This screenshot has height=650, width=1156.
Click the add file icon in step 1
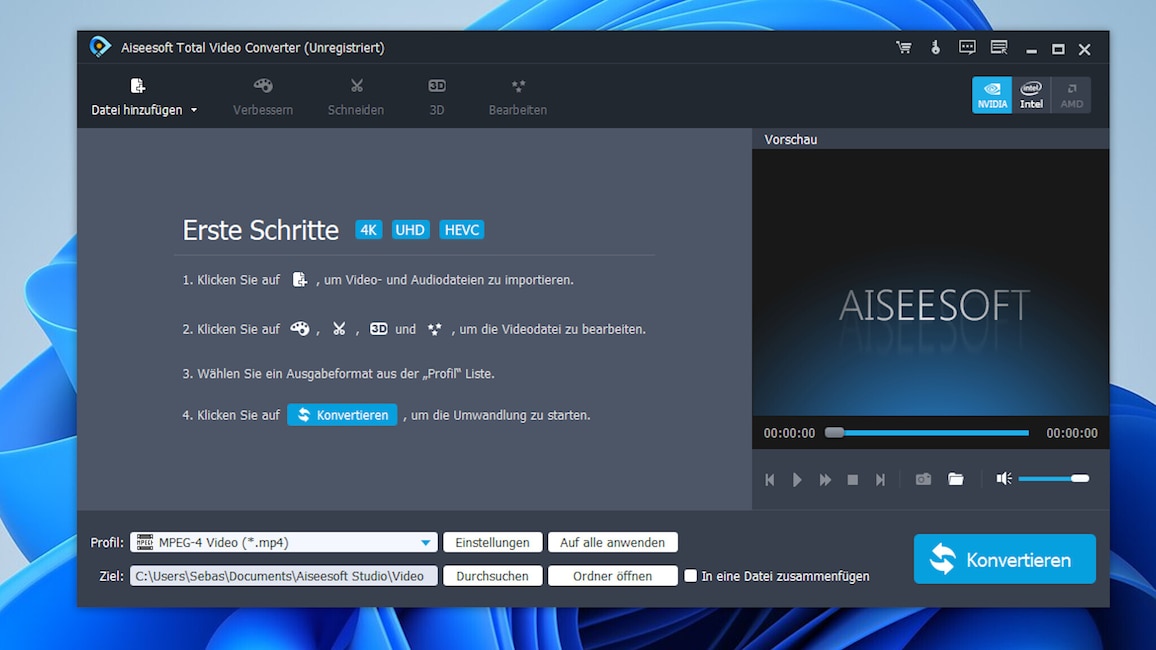(299, 280)
